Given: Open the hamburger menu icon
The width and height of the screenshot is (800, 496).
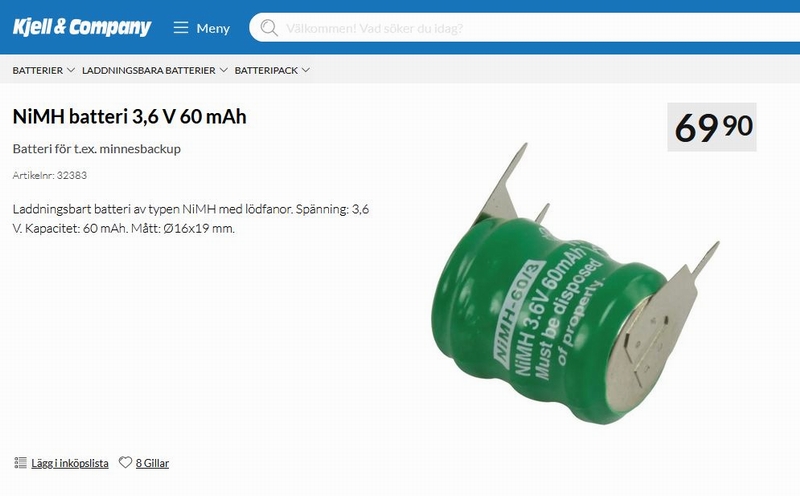Looking at the screenshot, I should [x=181, y=28].
